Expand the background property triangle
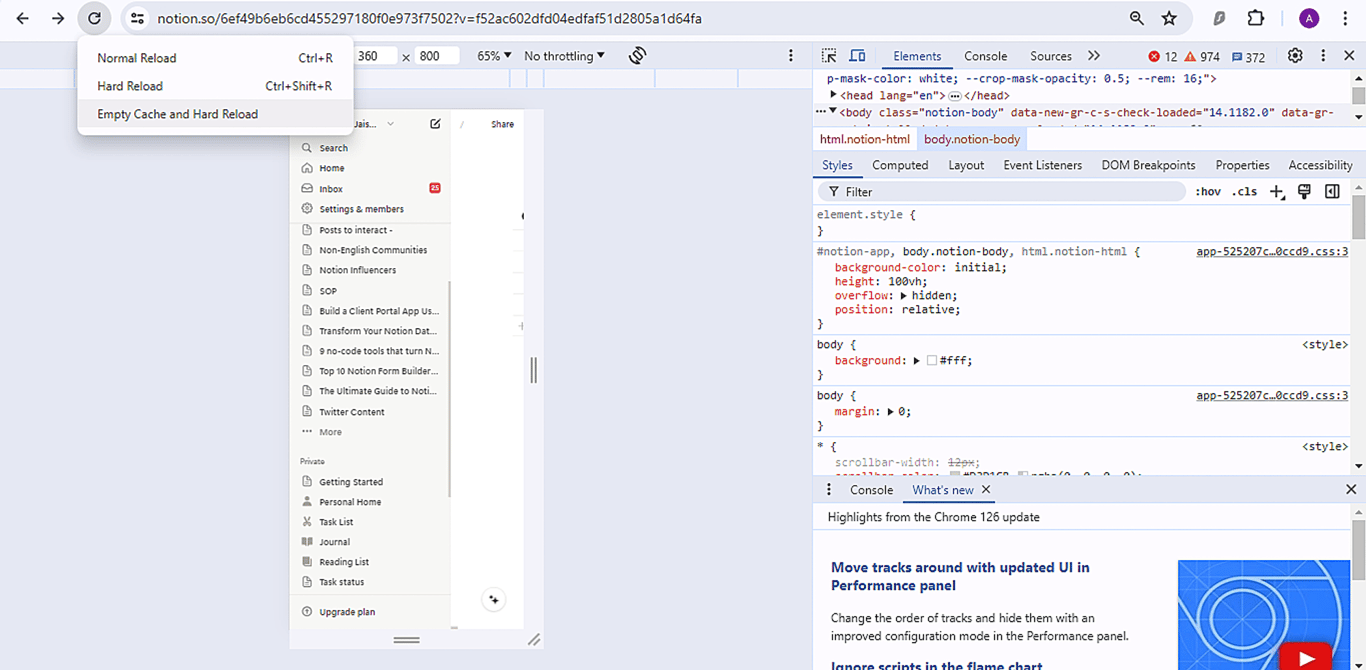The width and height of the screenshot is (1366, 670). [916, 361]
